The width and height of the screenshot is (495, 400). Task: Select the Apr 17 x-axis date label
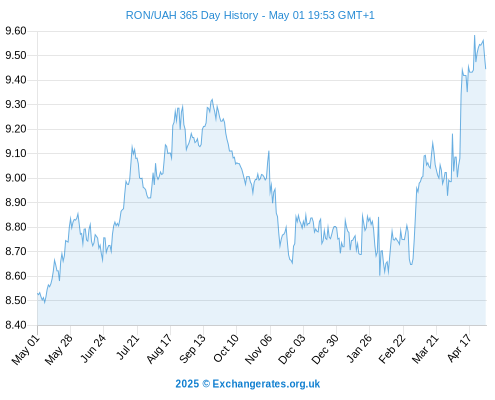point(459,348)
